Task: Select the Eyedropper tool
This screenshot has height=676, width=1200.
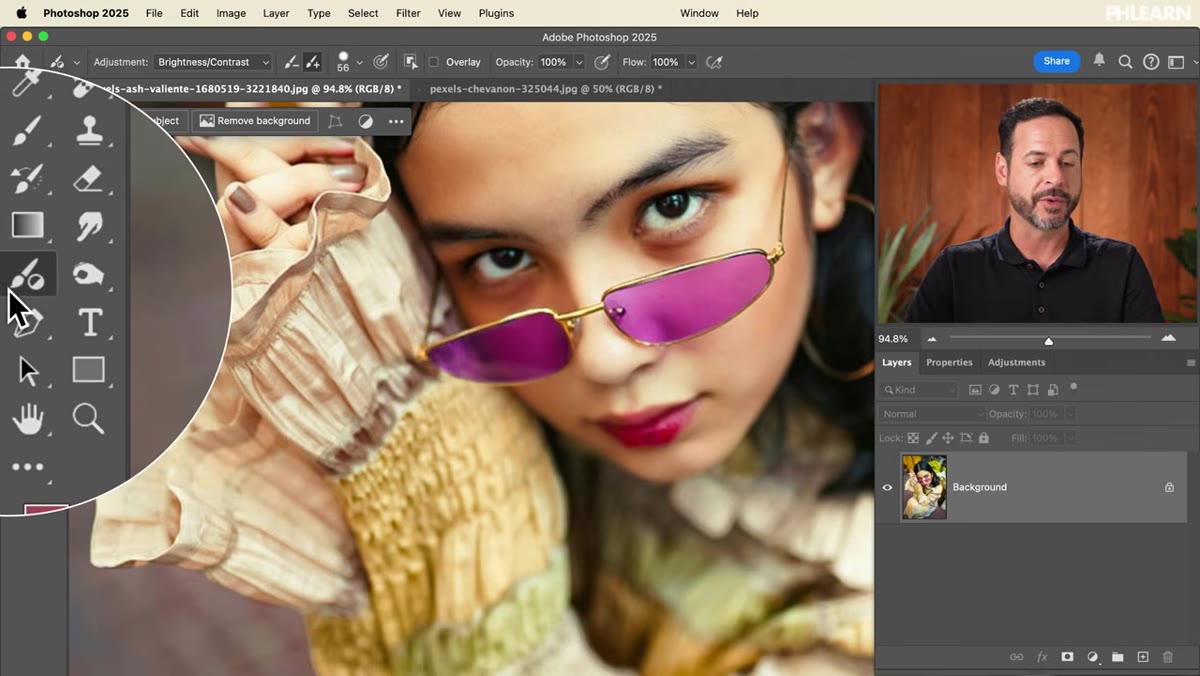Action: (24, 85)
